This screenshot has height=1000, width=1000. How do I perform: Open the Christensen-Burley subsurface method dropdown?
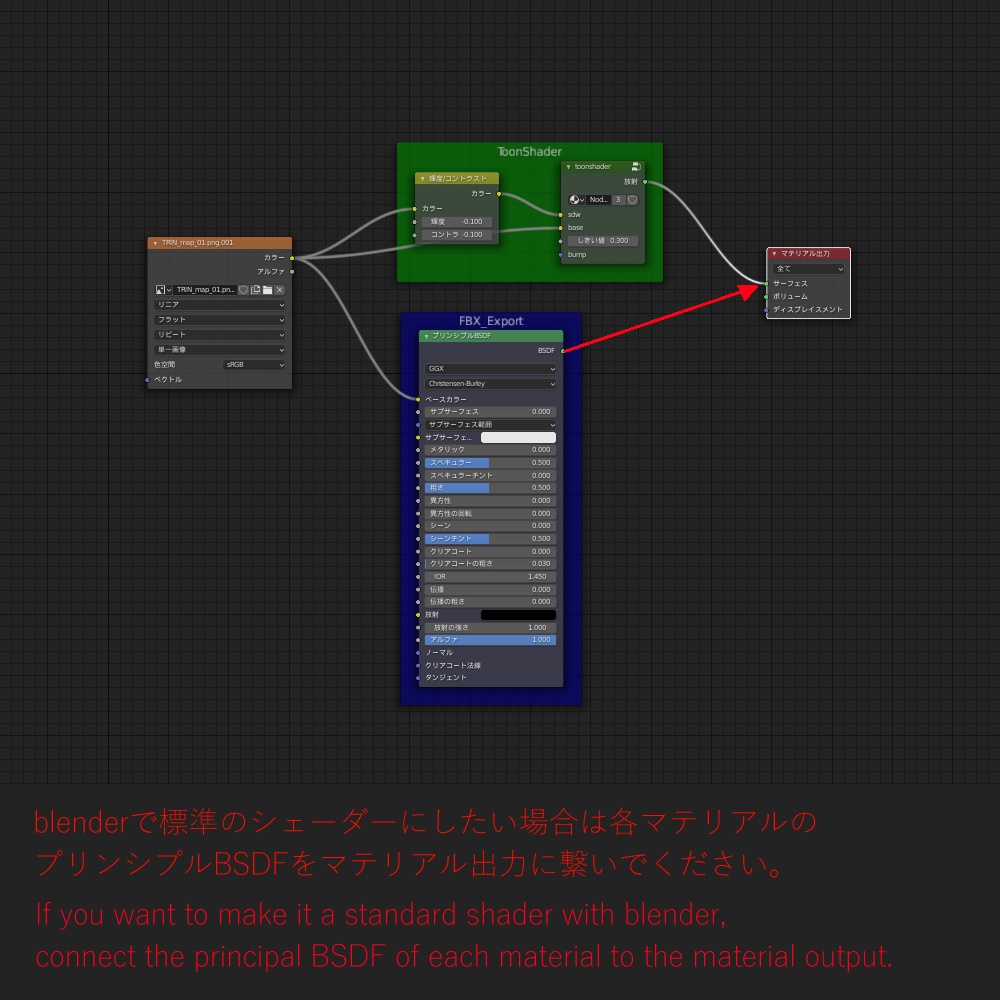(489, 386)
